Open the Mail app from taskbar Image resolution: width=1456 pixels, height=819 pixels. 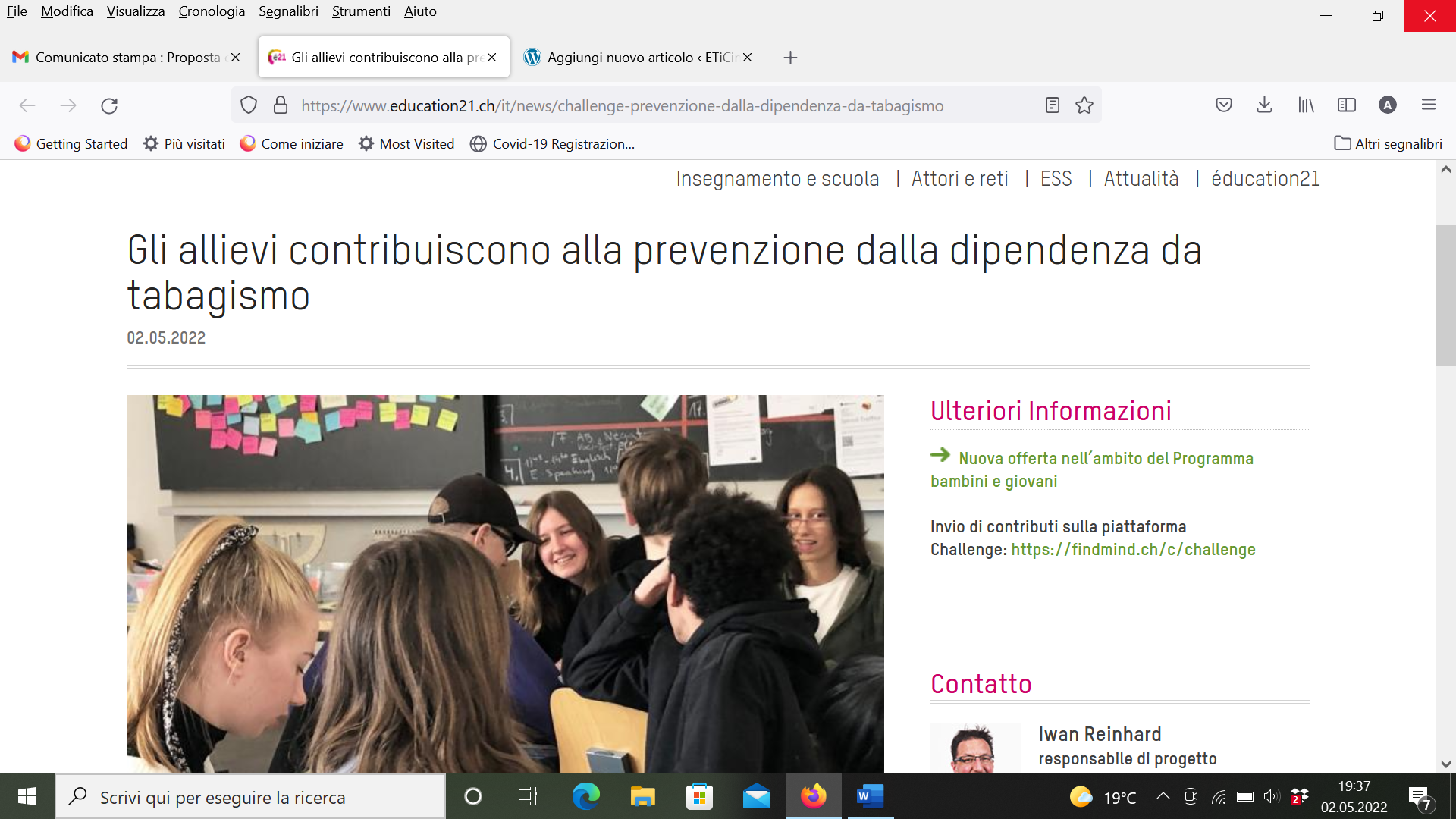(756, 796)
